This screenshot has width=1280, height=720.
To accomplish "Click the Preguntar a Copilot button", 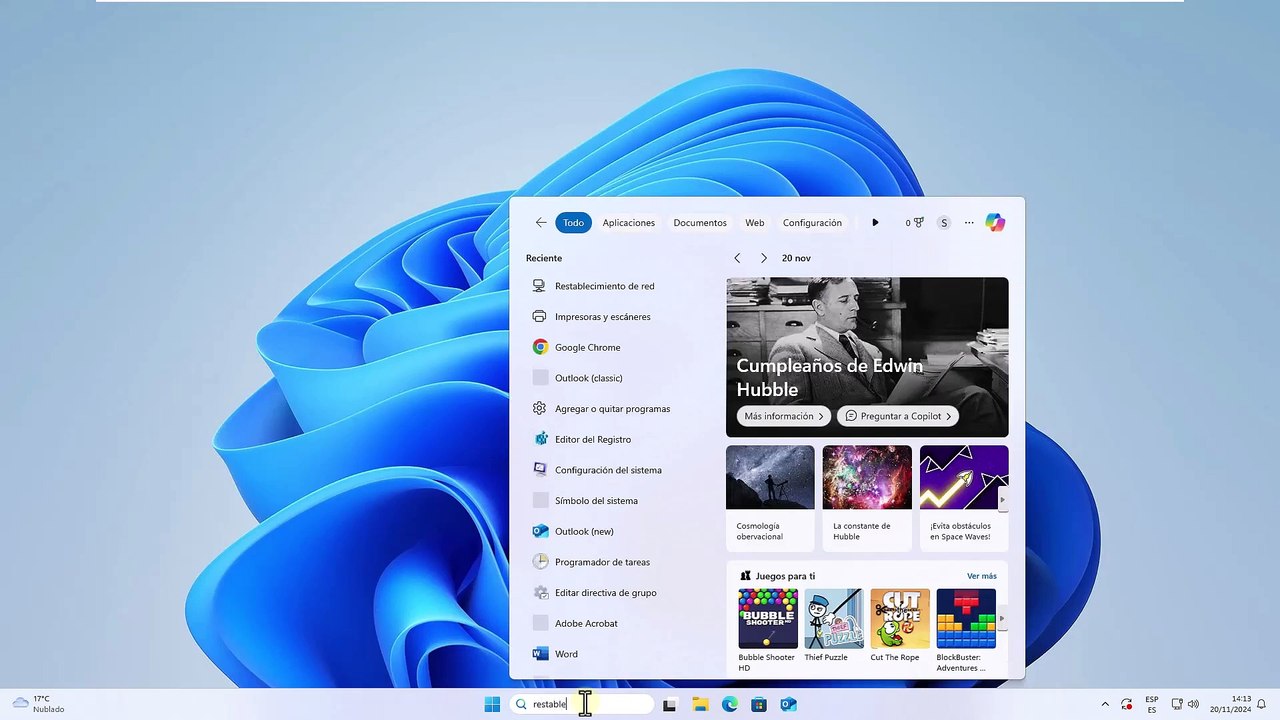I will point(898,416).
